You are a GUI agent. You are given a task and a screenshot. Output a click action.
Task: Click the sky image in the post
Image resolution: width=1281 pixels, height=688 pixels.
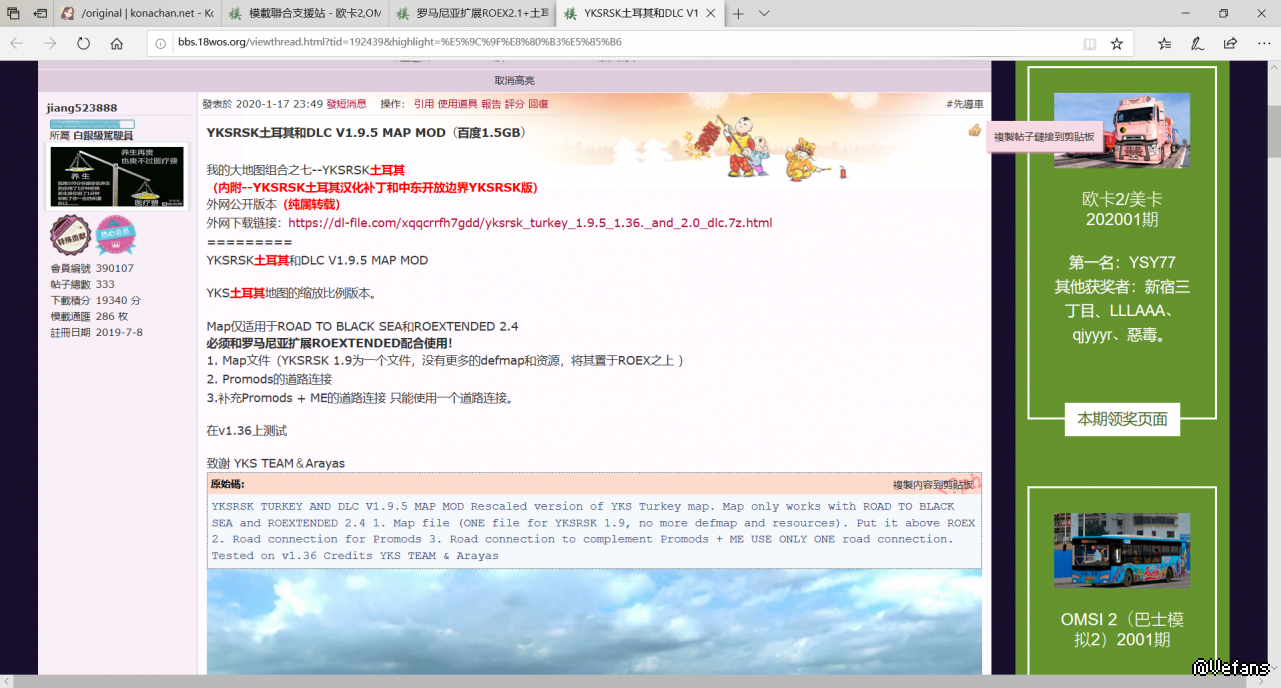pos(594,622)
